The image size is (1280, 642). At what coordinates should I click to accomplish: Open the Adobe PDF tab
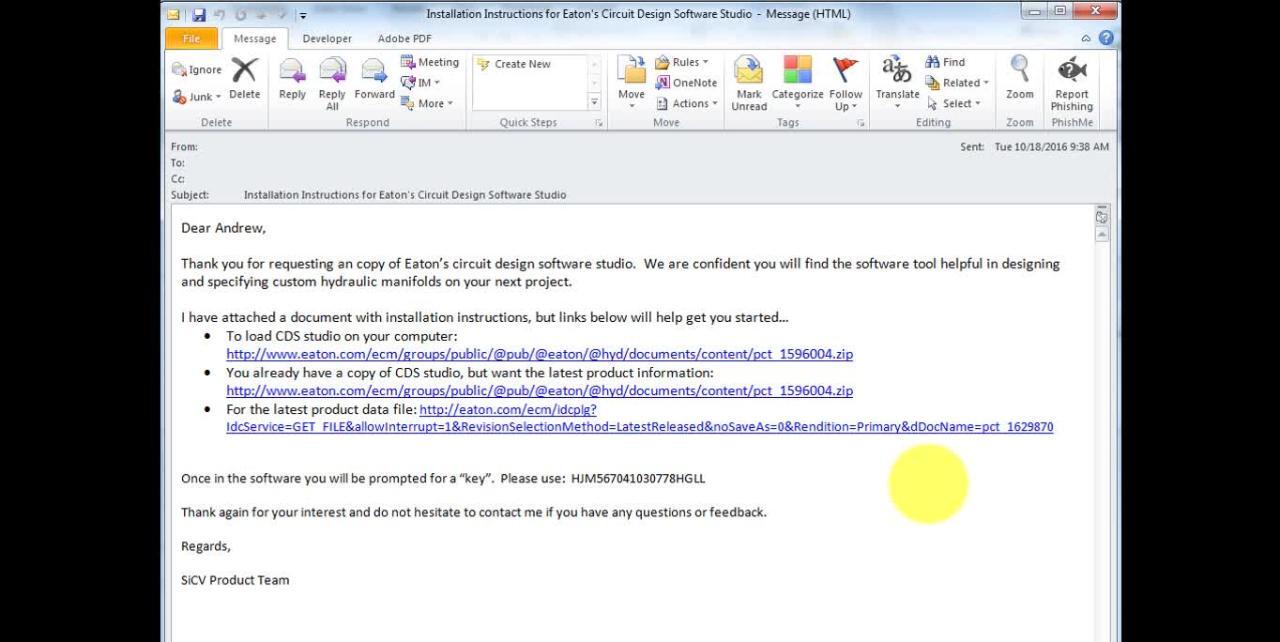pyautogui.click(x=404, y=39)
